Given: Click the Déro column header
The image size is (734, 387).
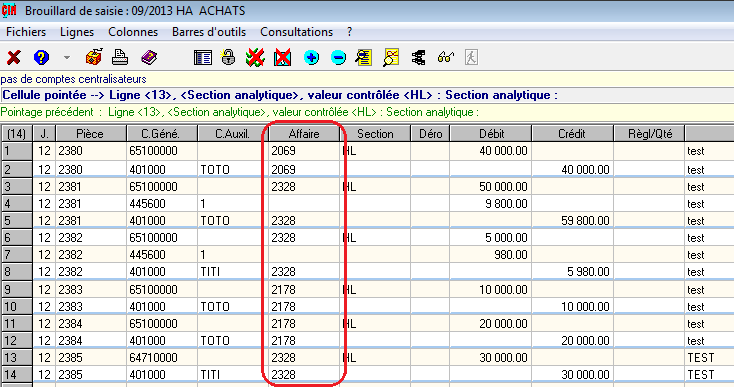Looking at the screenshot, I should pyautogui.click(x=430, y=134).
